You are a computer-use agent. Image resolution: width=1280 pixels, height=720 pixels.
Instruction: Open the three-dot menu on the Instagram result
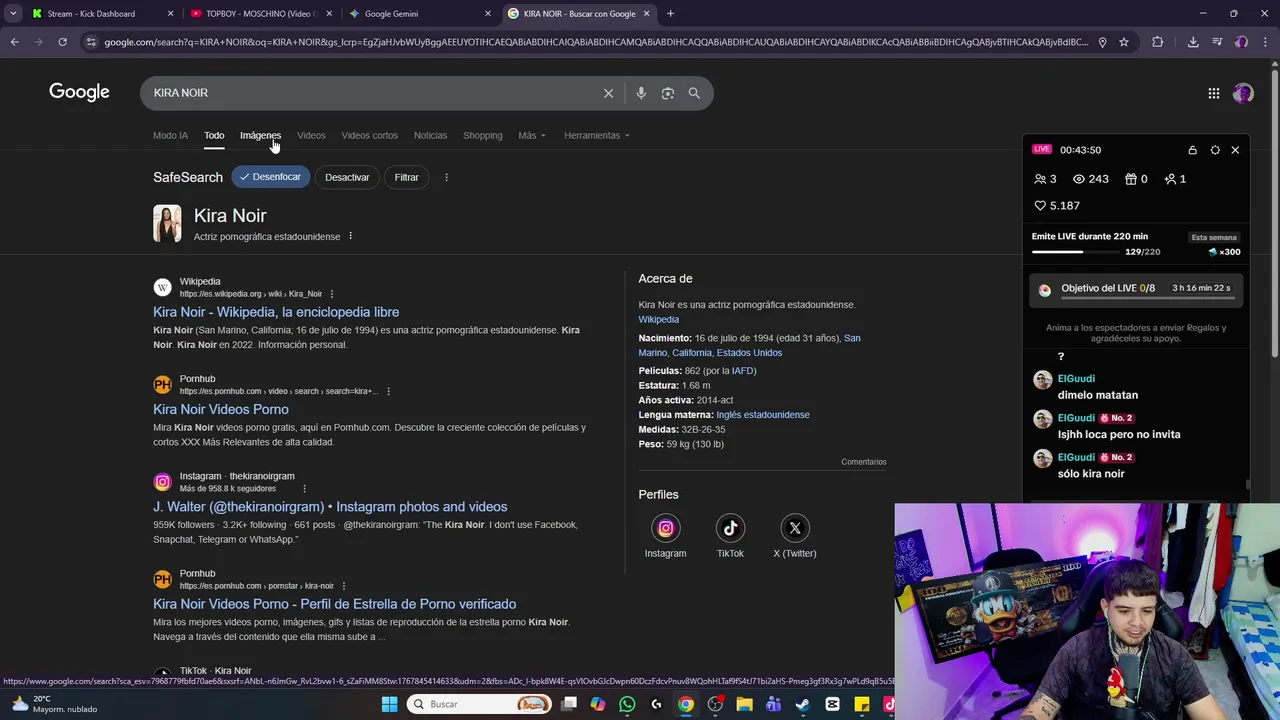305,489
